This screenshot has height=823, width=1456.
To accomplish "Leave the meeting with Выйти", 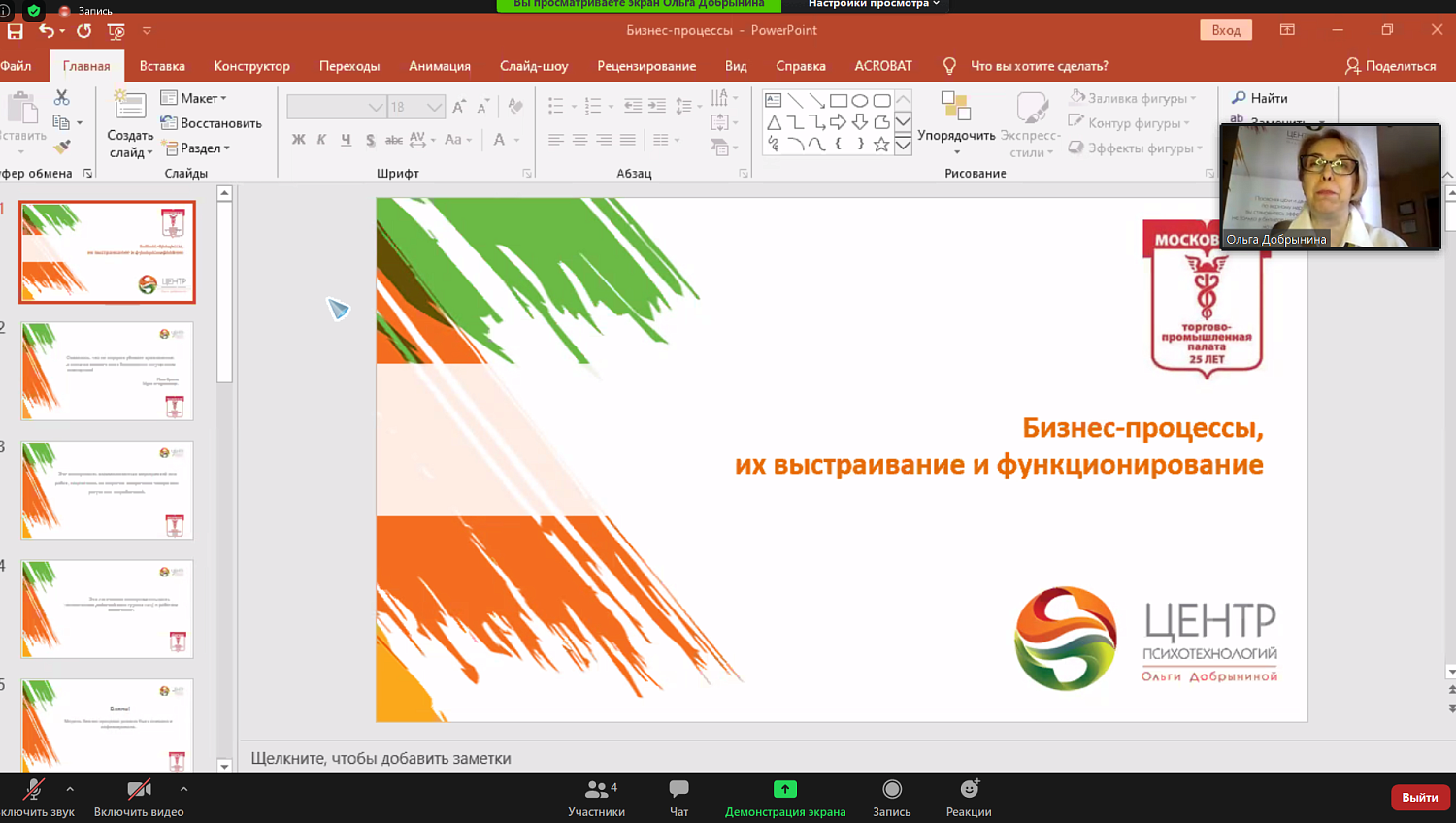I will click(1420, 797).
